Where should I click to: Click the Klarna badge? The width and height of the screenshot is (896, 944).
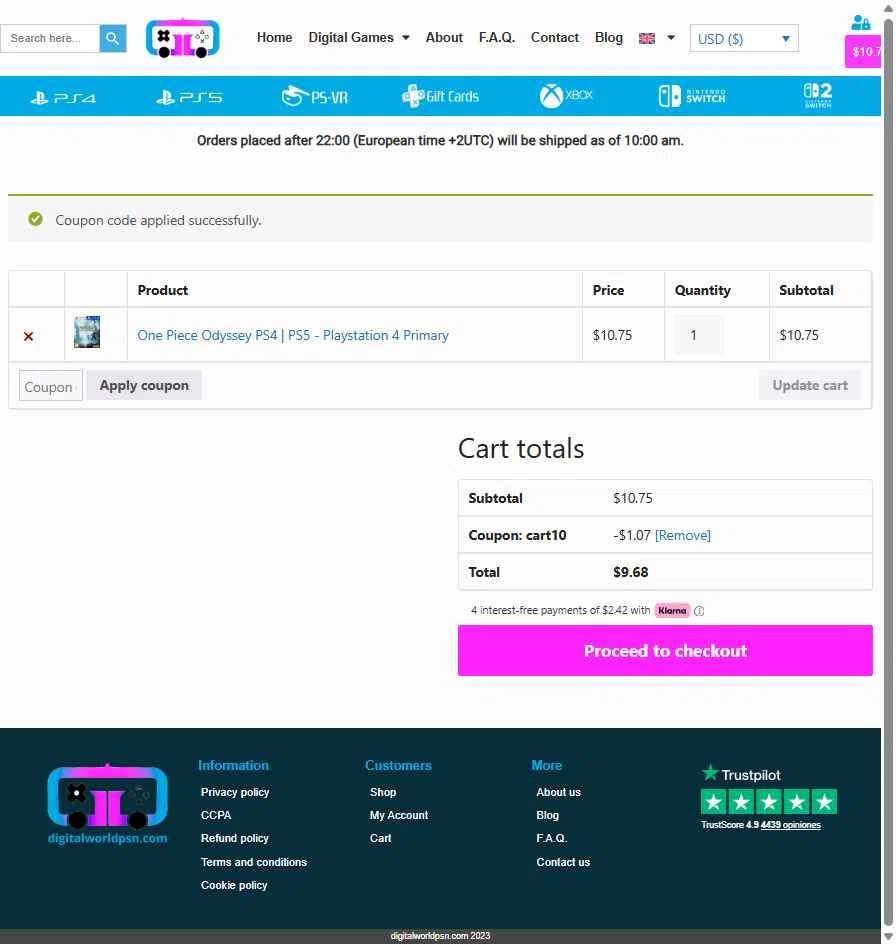point(672,610)
